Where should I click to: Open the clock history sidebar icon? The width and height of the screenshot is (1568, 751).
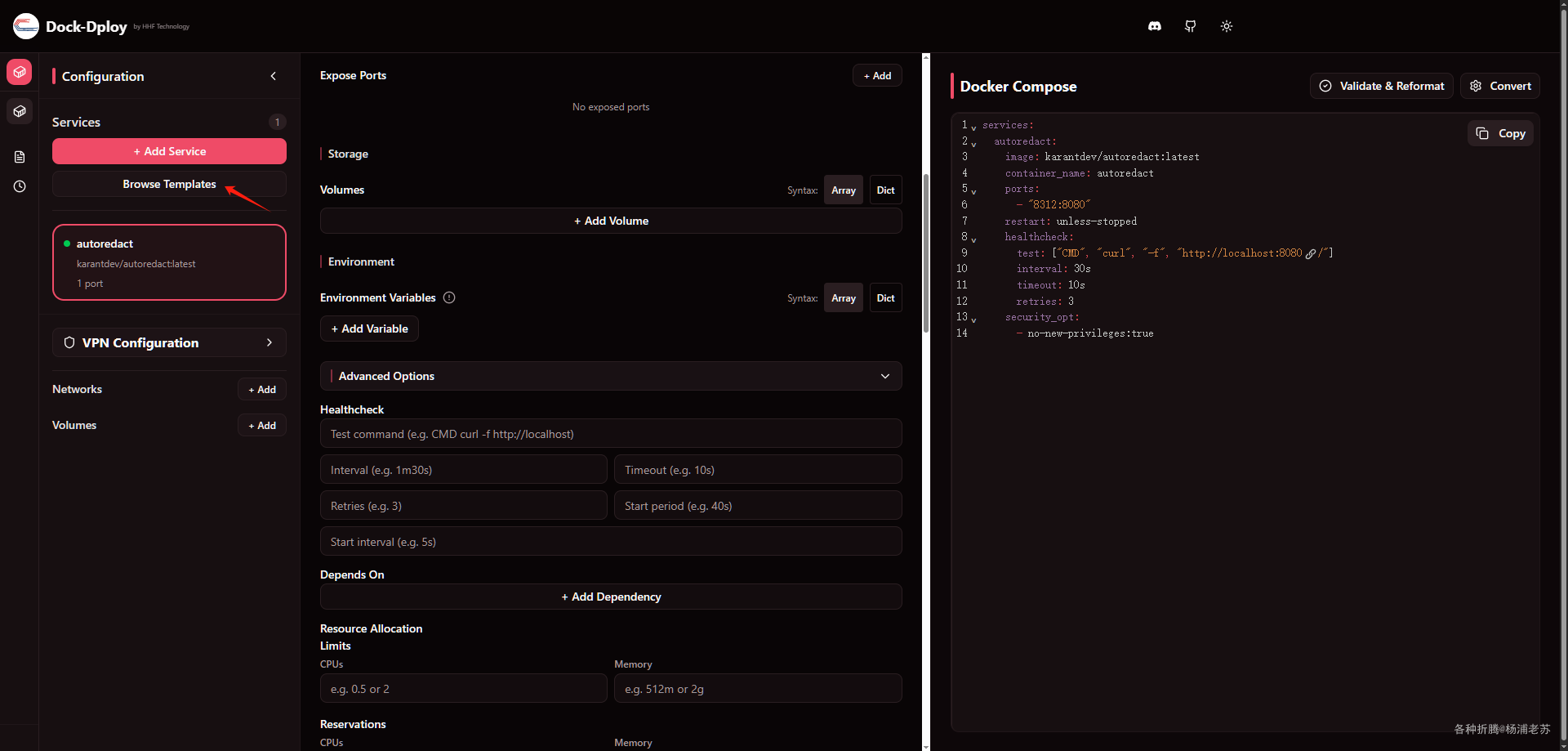point(20,186)
